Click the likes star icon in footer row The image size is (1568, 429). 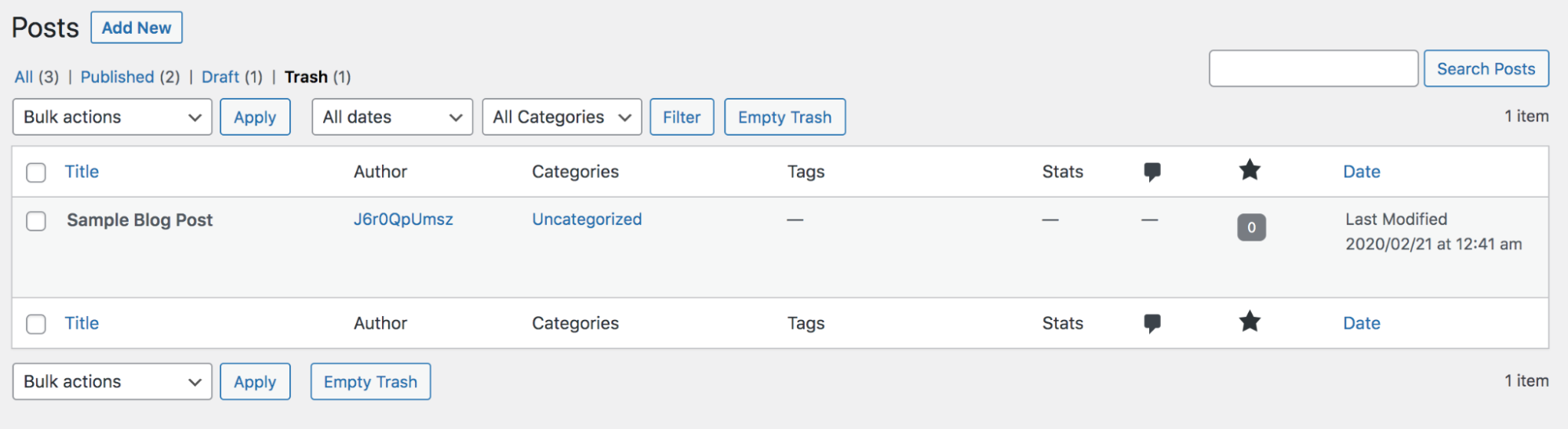point(1250,322)
